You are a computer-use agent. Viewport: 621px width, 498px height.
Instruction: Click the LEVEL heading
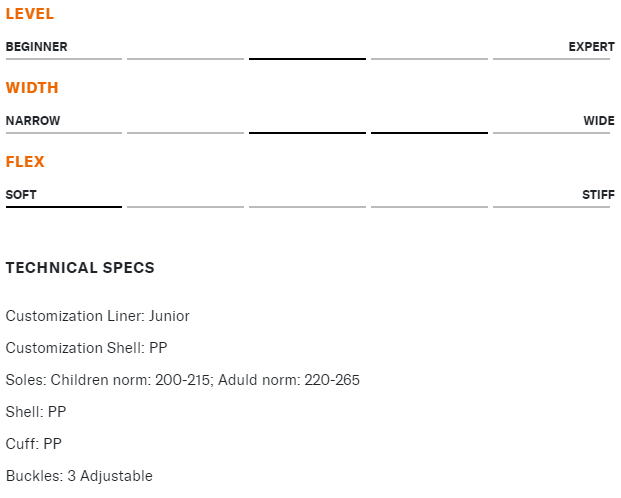(30, 14)
